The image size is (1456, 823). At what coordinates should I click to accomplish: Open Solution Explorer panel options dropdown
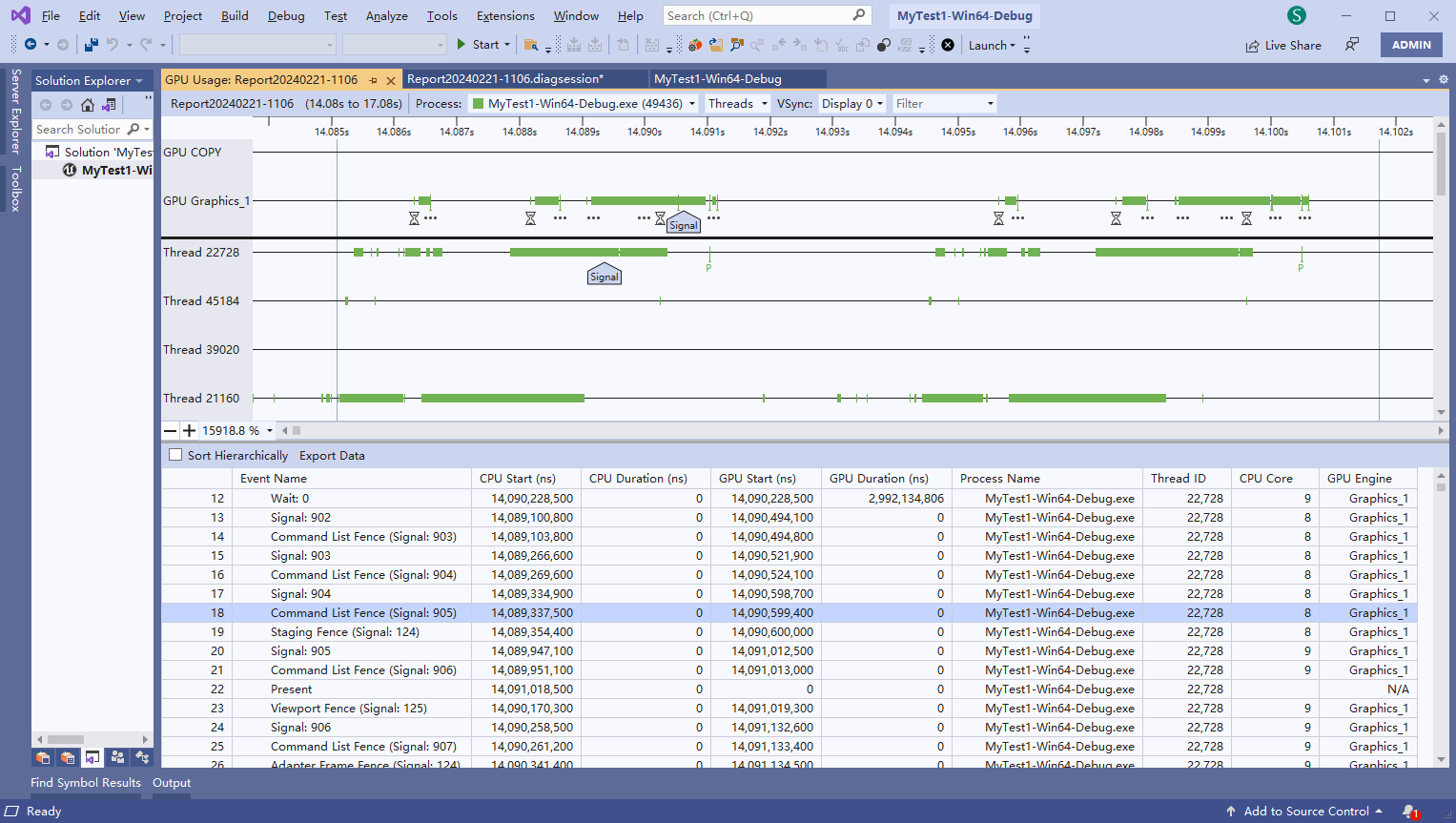click(139, 81)
